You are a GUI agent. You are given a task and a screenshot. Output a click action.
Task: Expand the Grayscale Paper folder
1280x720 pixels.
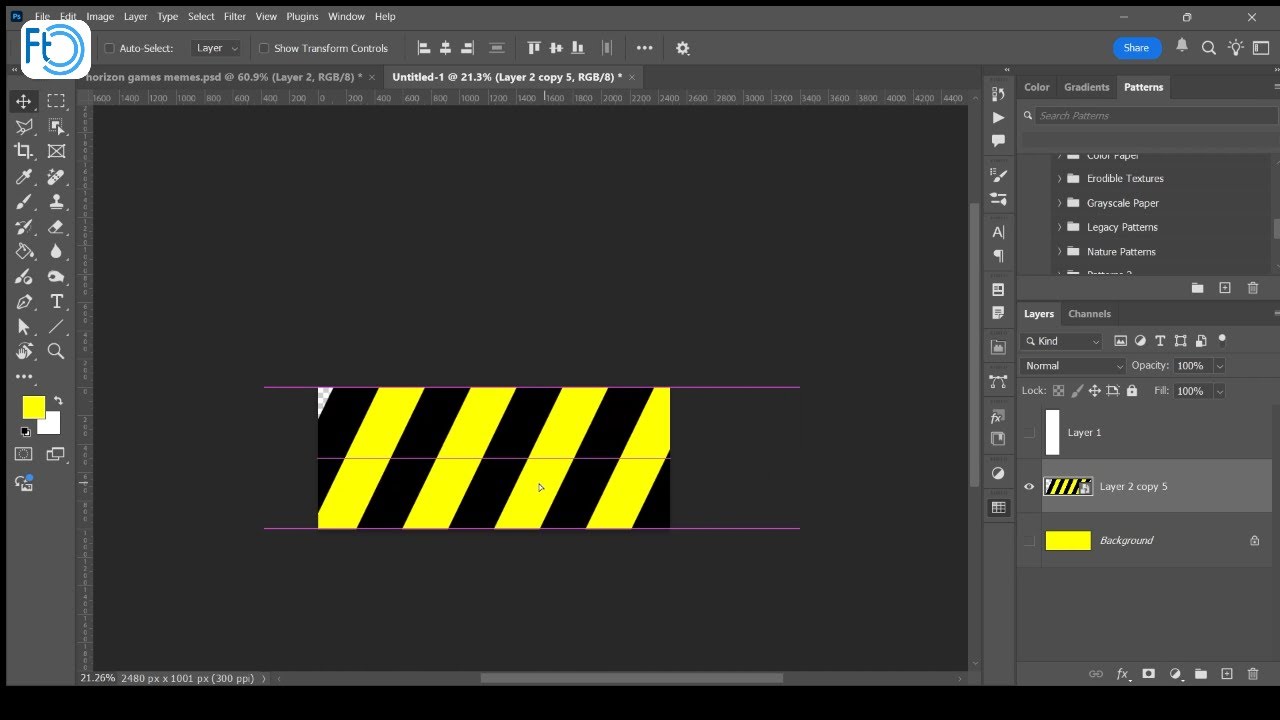coord(1059,203)
